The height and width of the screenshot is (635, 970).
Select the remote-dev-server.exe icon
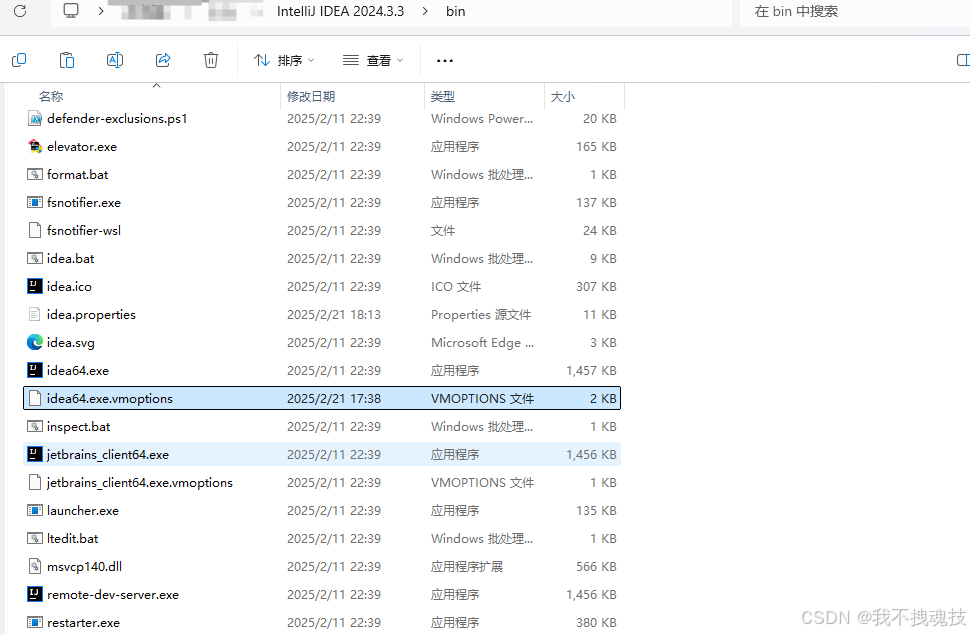pyautogui.click(x=35, y=594)
